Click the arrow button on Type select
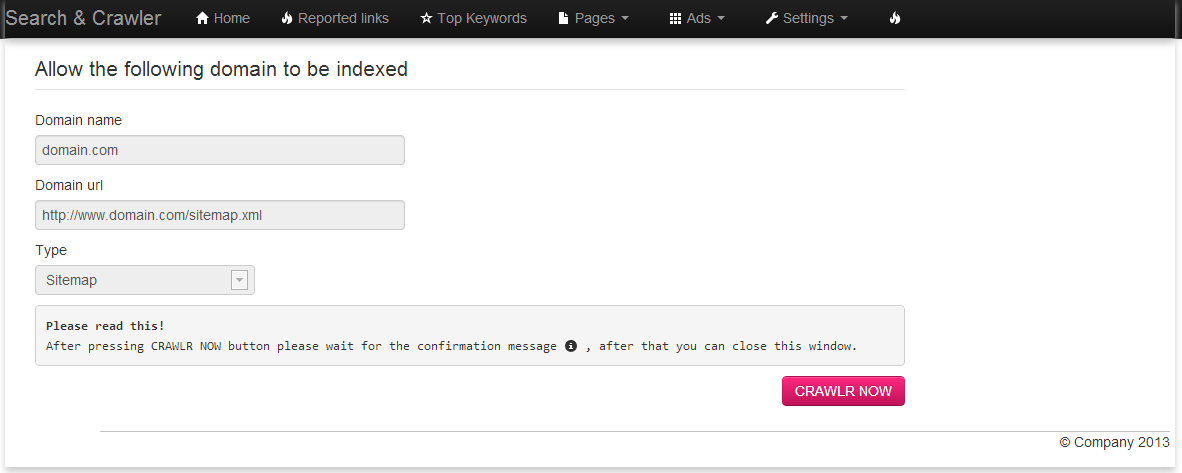The height and width of the screenshot is (473, 1182). tap(239, 280)
